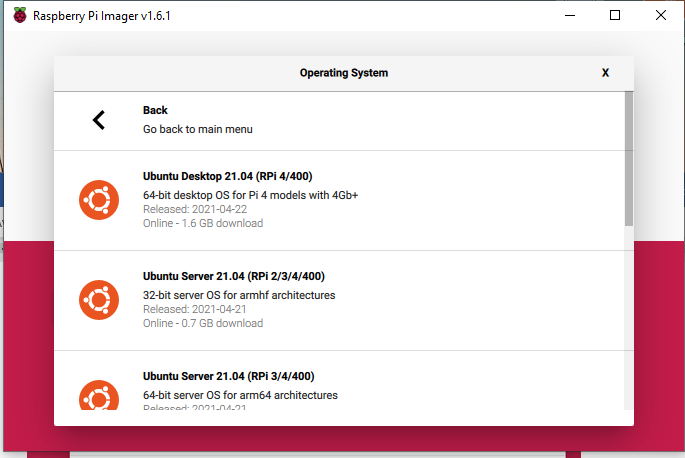Click 'Online - 1.6 GB download' text
This screenshot has width=685, height=458.
pyautogui.click(x=203, y=223)
